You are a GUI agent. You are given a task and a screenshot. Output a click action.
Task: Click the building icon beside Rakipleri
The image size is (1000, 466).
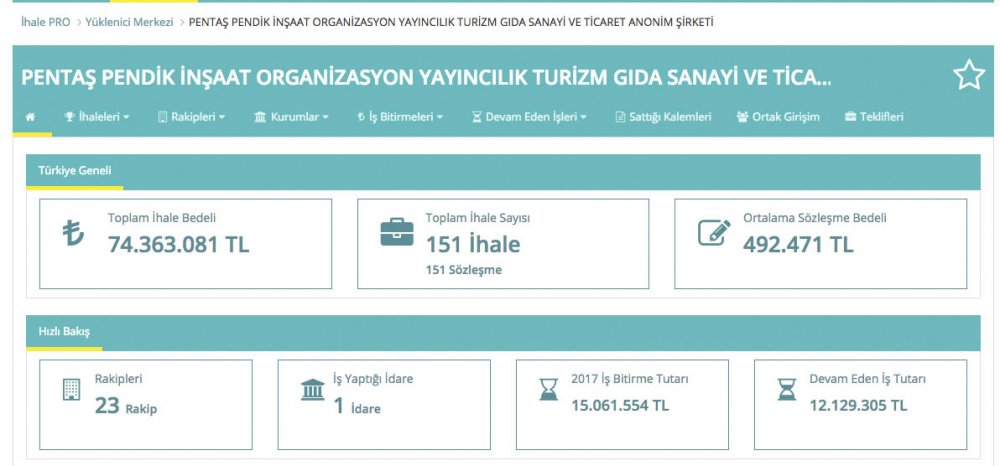[163, 117]
